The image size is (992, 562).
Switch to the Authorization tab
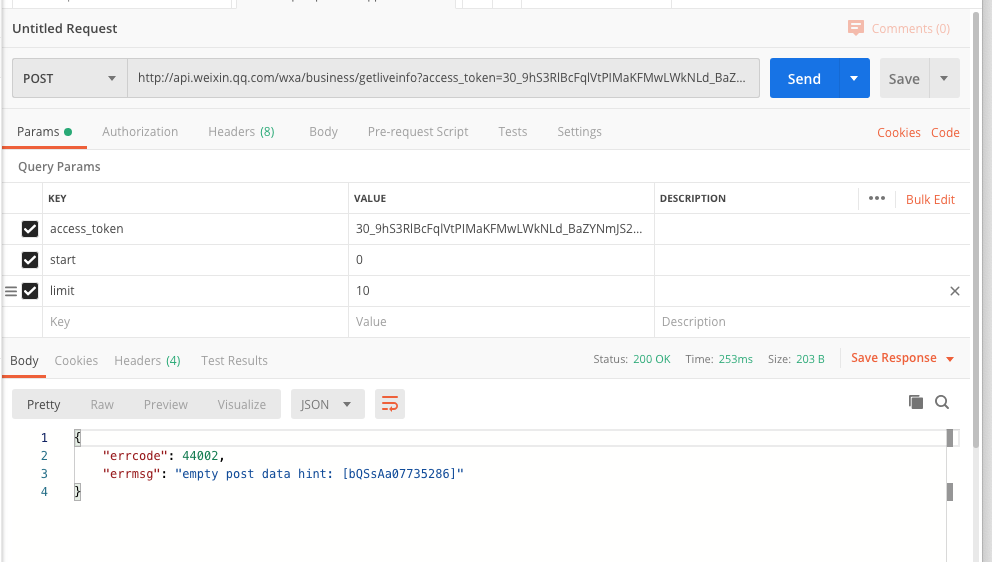point(140,131)
